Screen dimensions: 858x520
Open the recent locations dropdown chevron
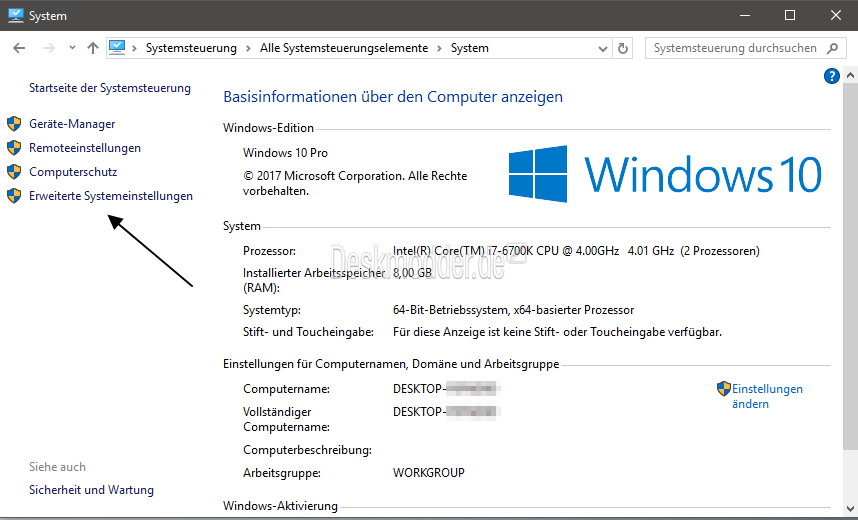point(72,48)
